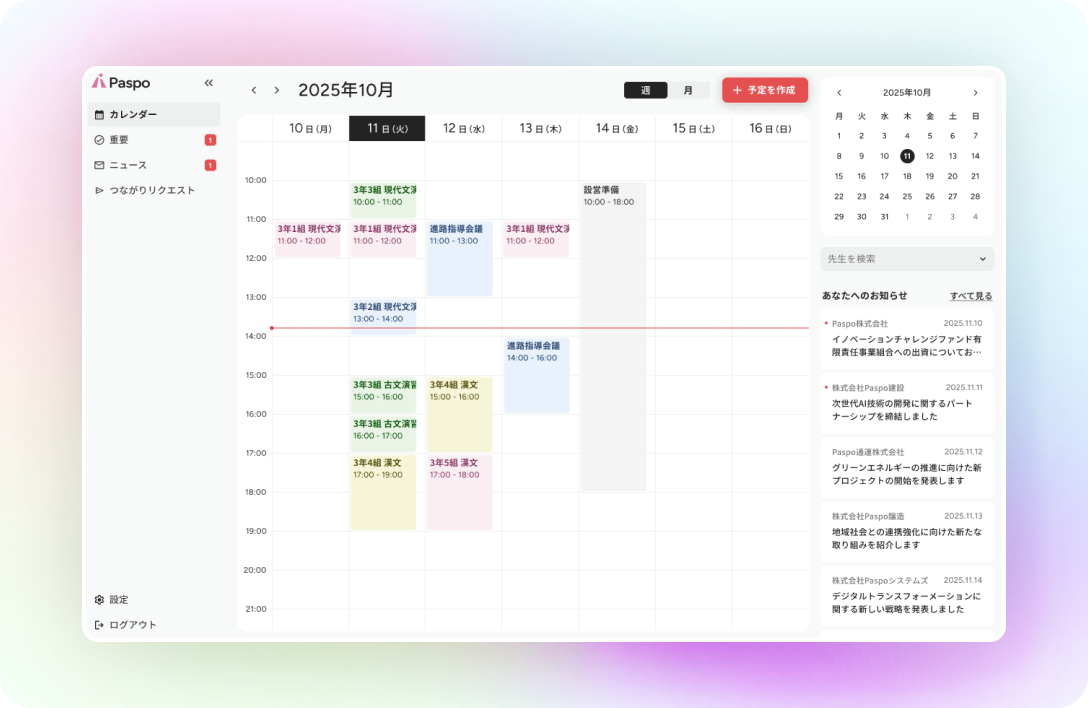Screen dimensions: 1088x708
Task: Click the 2025年10月 main heading
Action: (x=346, y=90)
